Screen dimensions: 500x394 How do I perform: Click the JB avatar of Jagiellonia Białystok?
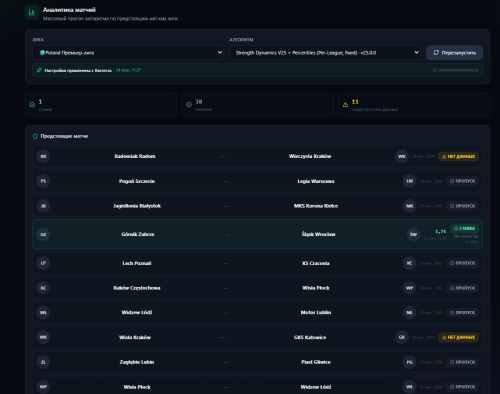43,206
